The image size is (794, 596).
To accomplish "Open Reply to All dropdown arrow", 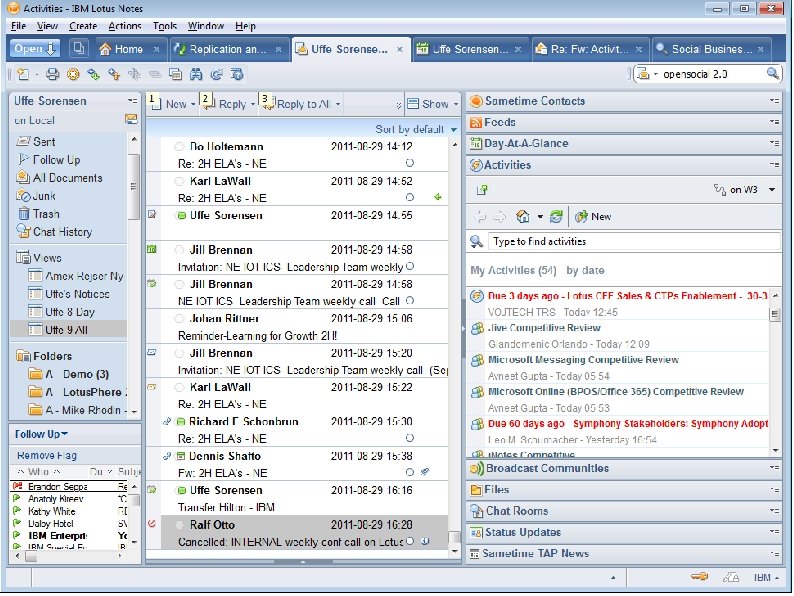I will 338,104.
